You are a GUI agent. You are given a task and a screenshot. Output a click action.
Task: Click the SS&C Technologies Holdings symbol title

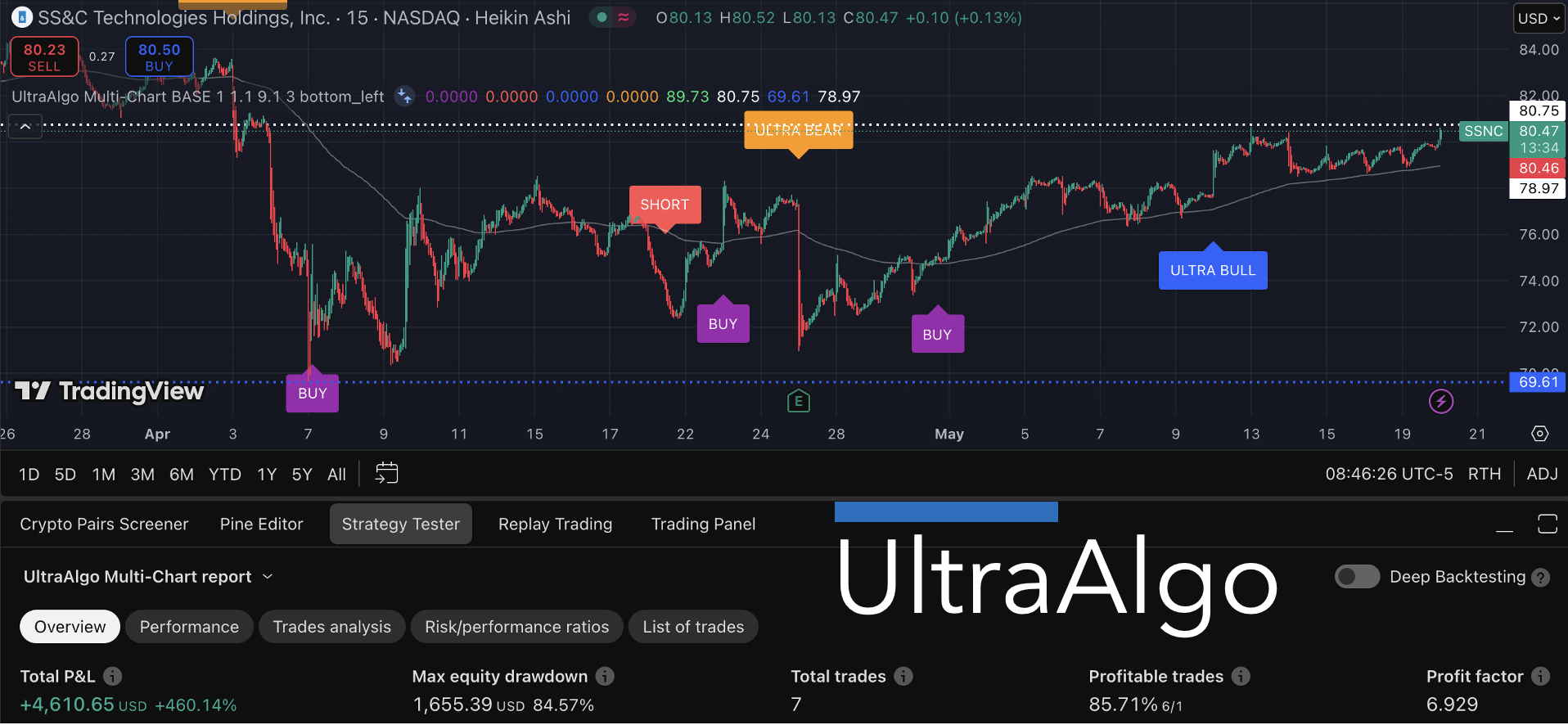(304, 17)
